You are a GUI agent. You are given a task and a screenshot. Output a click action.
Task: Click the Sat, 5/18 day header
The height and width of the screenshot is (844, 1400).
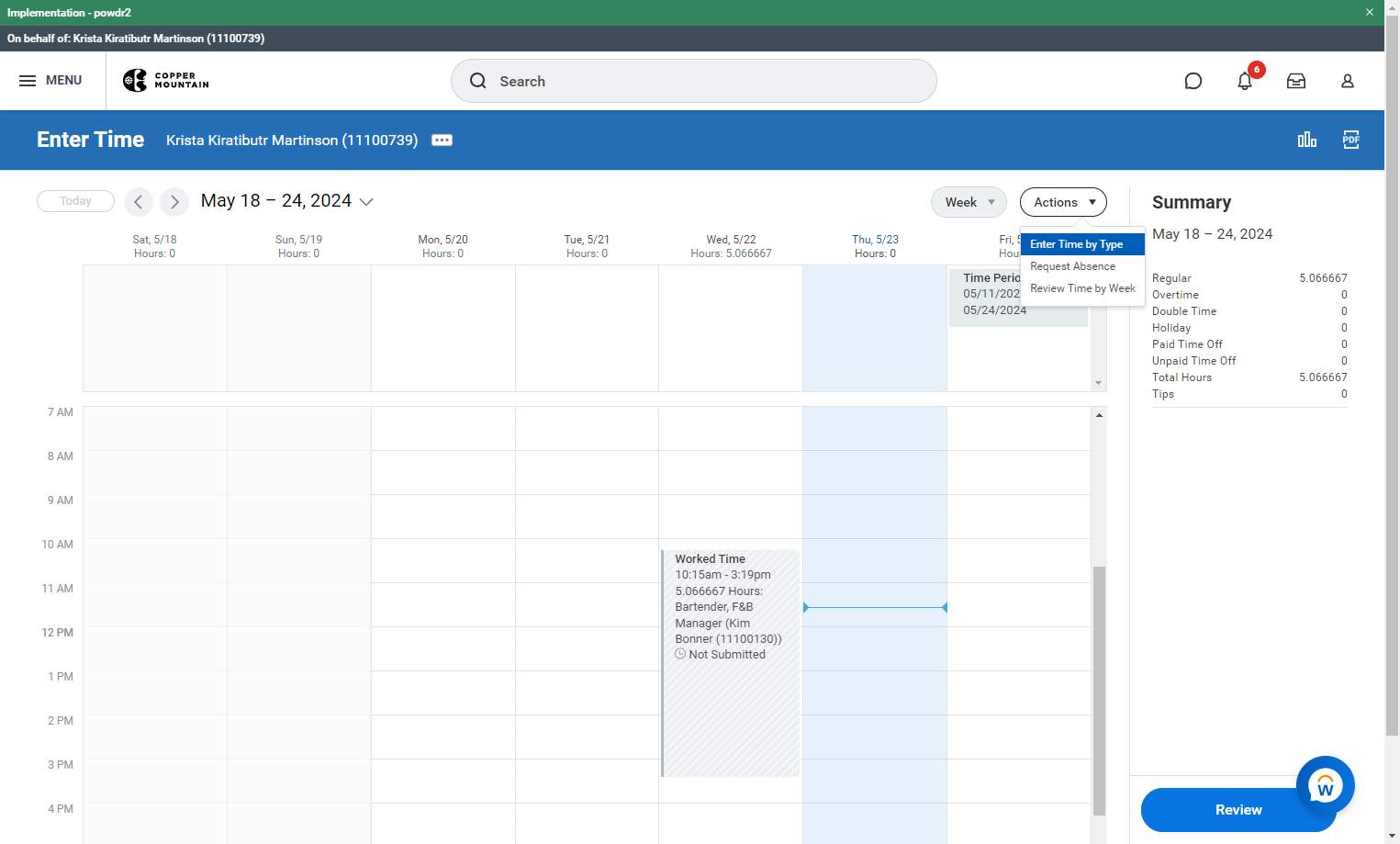pos(154,246)
